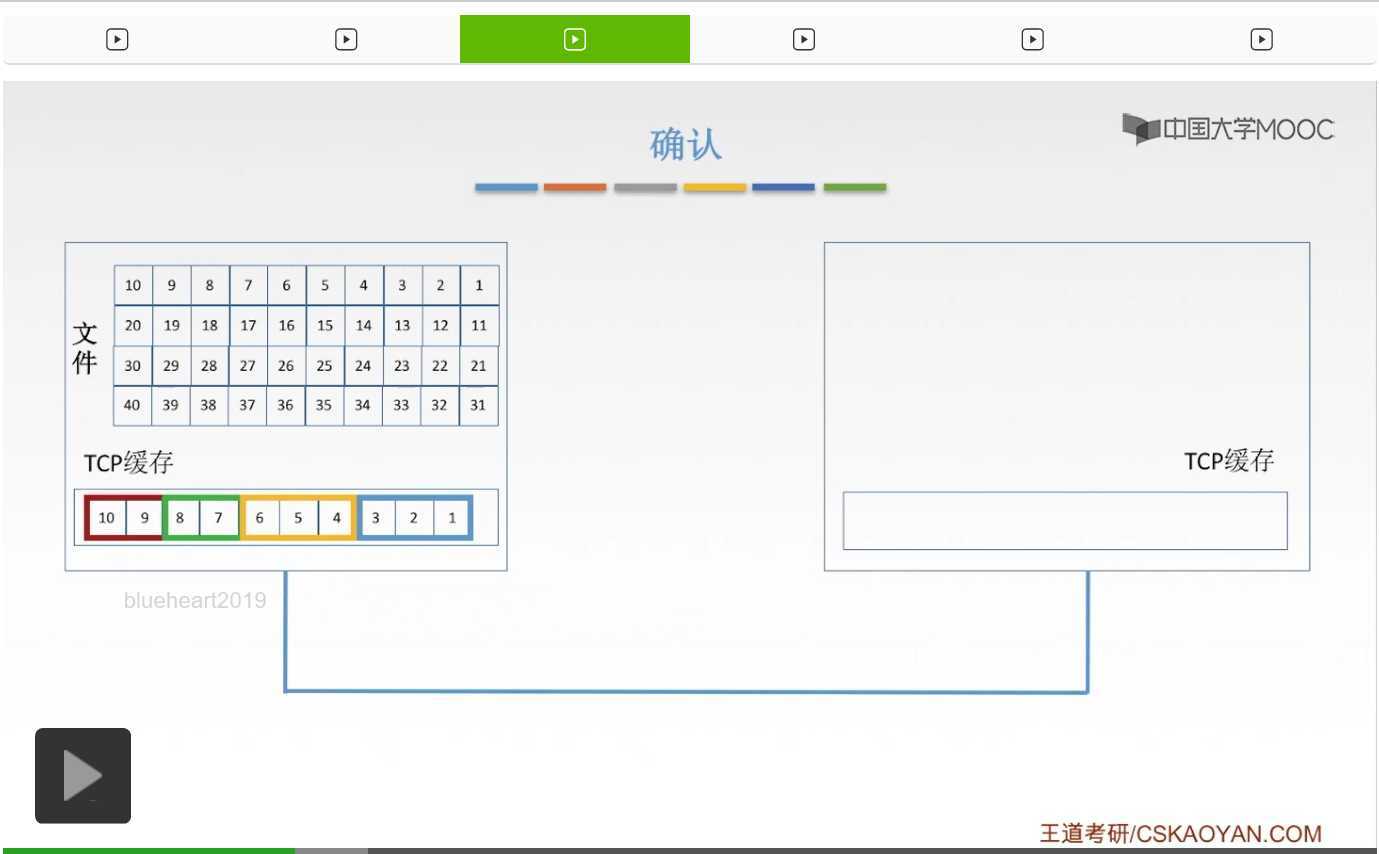Click file grid cell 33
This screenshot has width=1379, height=854.
(x=402, y=405)
